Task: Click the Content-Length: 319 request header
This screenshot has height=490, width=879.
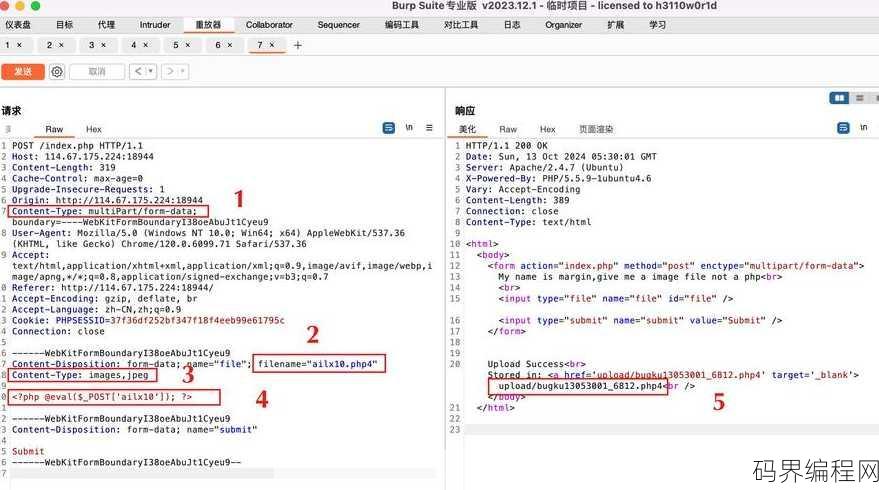Action: (63, 168)
